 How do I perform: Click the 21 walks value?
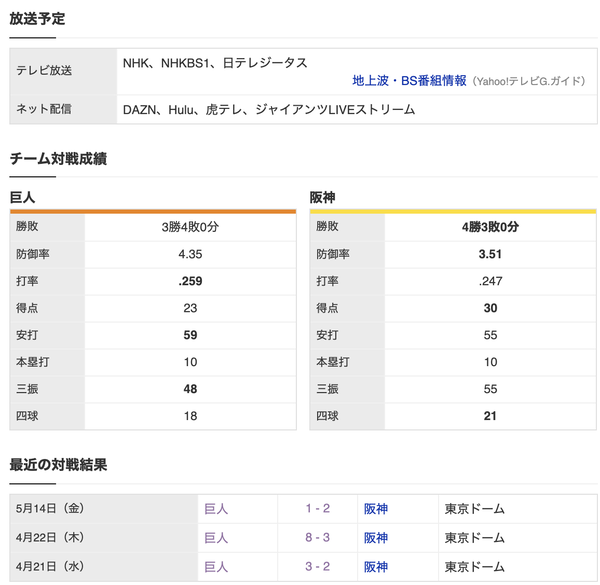click(490, 416)
